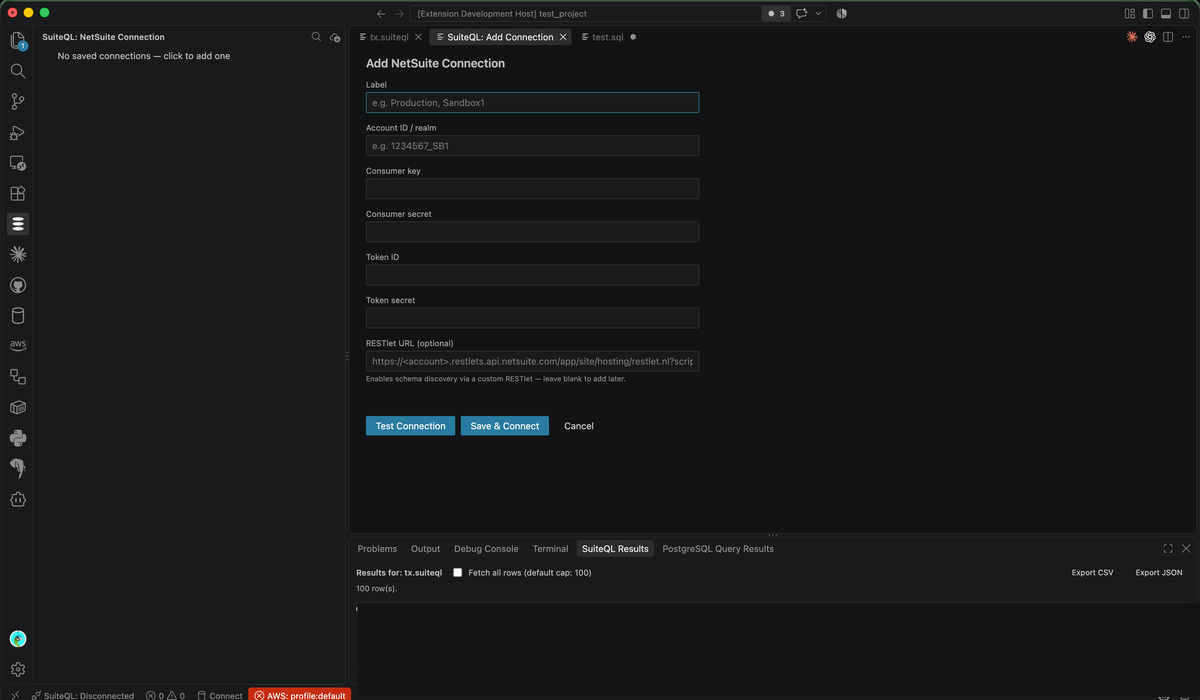
Task: Open the database cylinder view in activity bar
Action: [x=17, y=315]
